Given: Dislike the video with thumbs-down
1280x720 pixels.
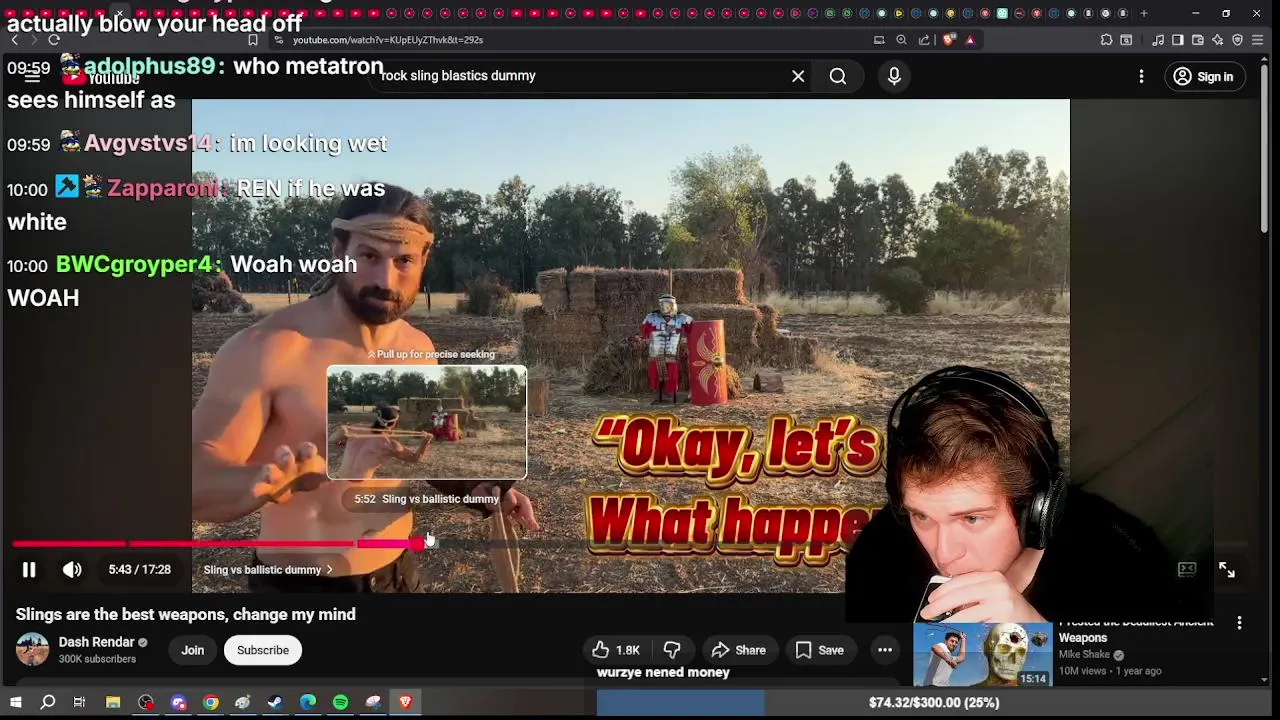Looking at the screenshot, I should tap(672, 650).
